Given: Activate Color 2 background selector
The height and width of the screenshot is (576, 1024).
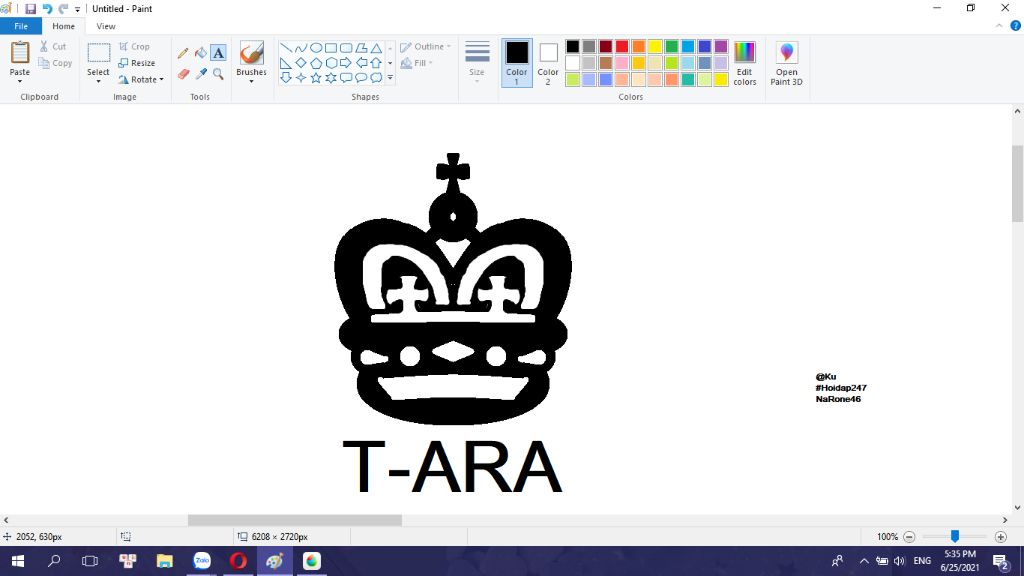Looking at the screenshot, I should point(548,63).
